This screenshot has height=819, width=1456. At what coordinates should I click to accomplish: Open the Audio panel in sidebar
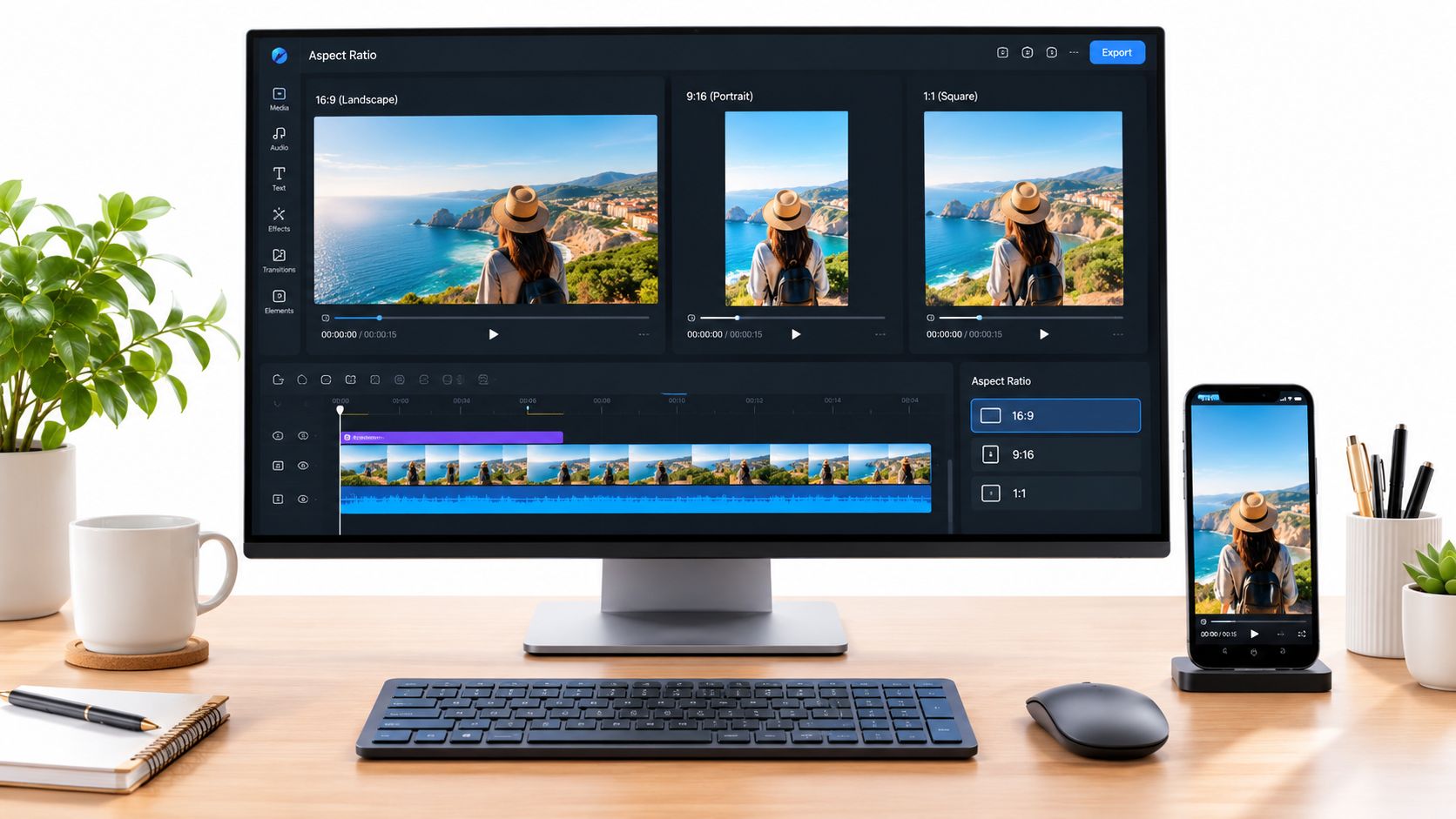click(279, 138)
